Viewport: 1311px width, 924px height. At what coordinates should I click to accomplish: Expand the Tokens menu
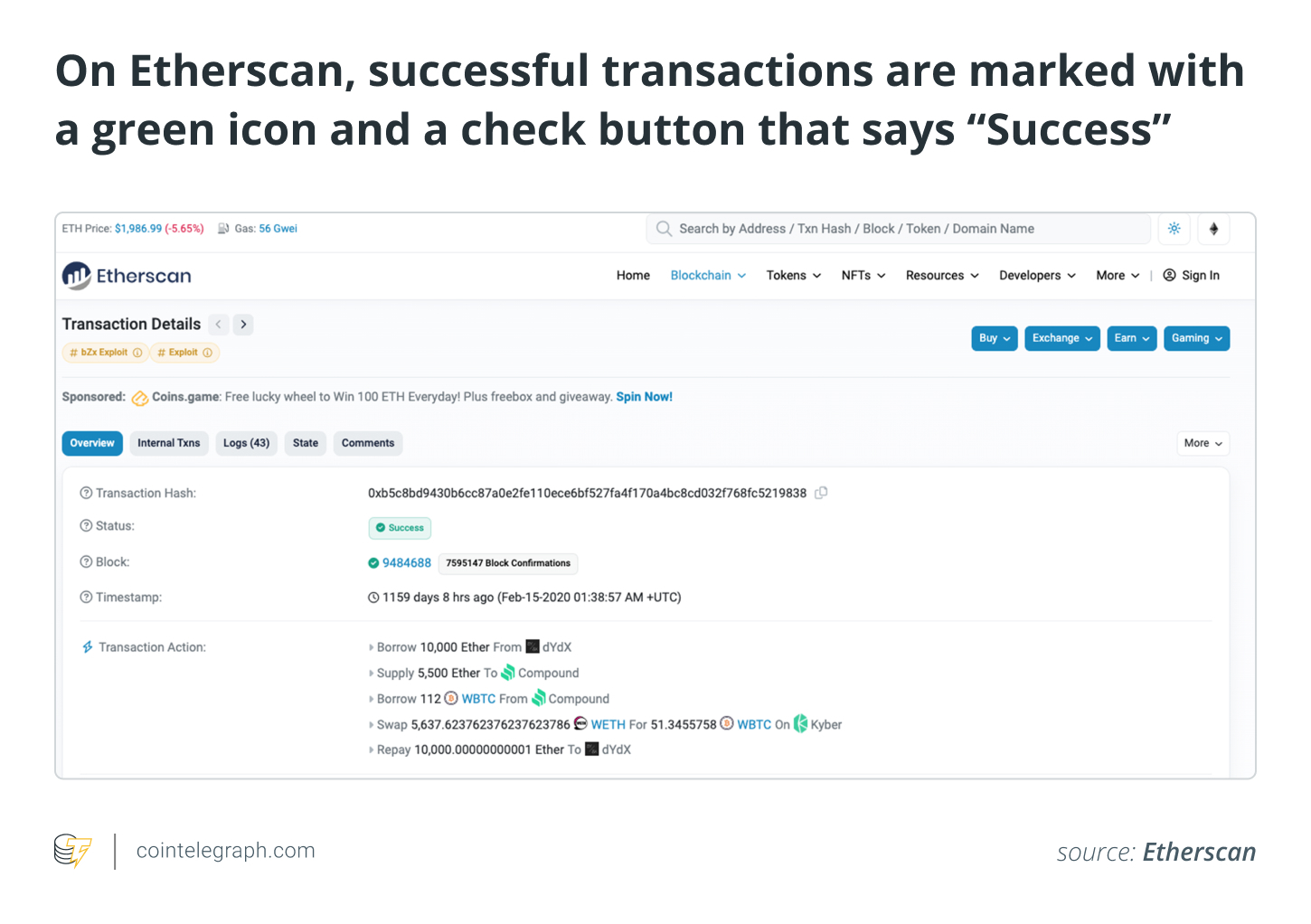(x=793, y=276)
